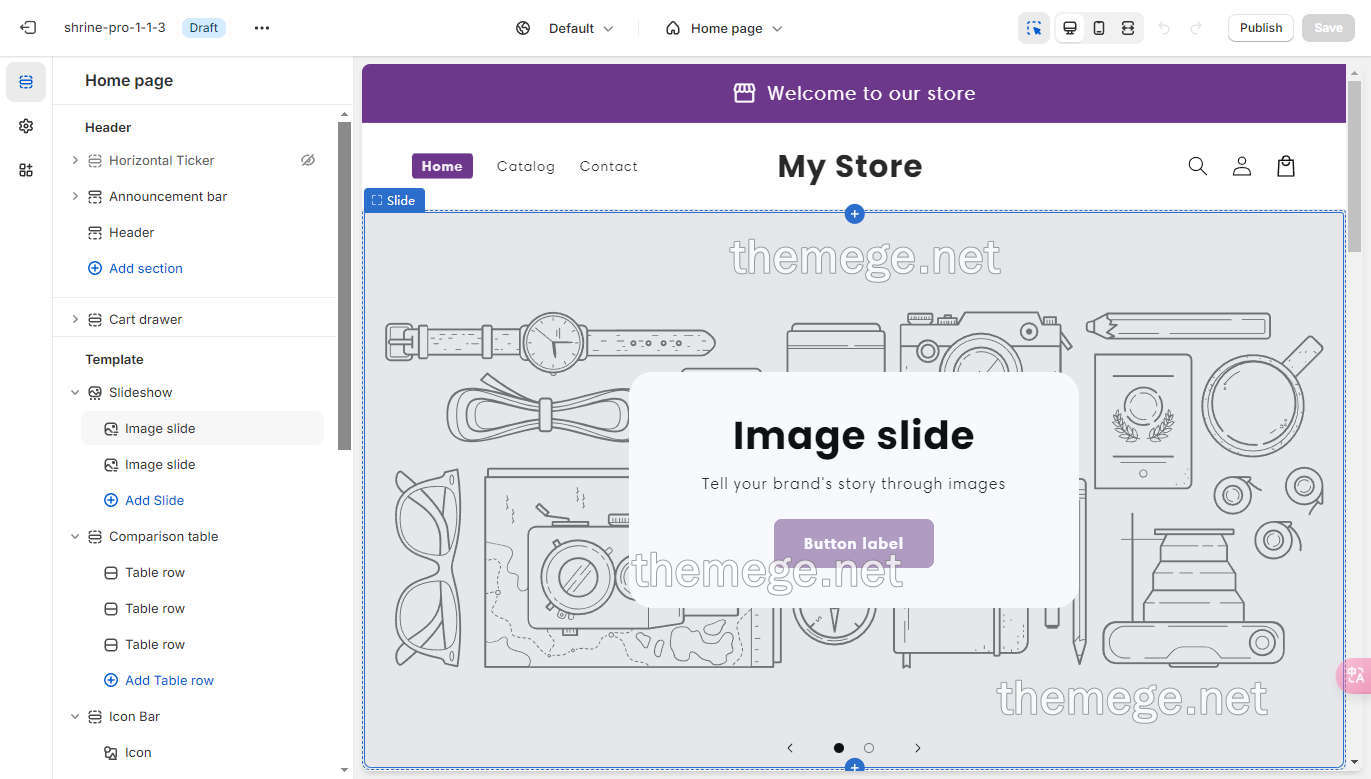This screenshot has width=1371, height=779.
Task: Click the My Store logo title
Action: click(850, 166)
